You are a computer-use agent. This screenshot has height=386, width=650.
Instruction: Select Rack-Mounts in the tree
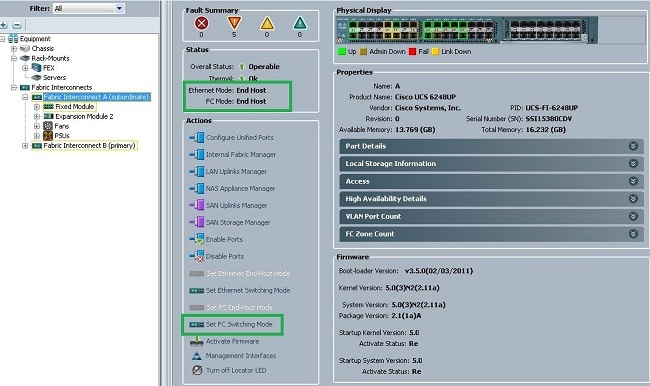(50, 58)
